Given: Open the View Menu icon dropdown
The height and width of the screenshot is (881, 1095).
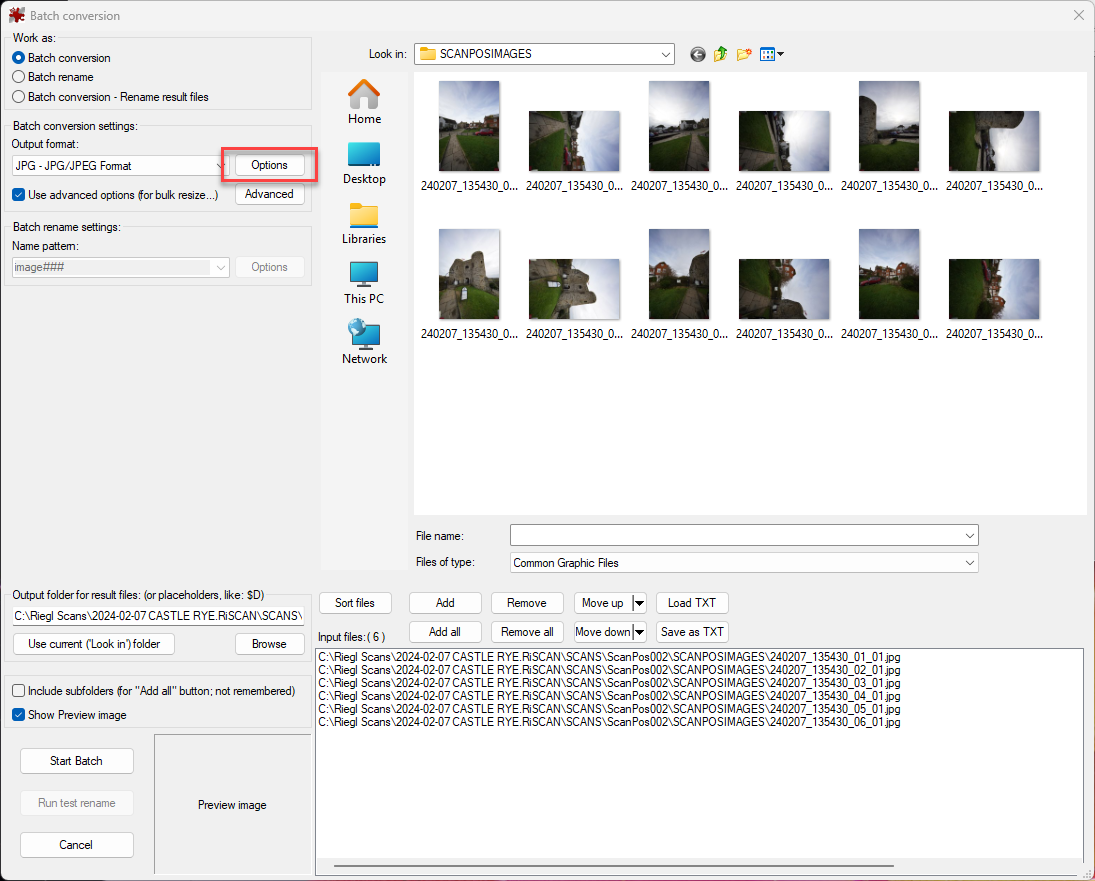Looking at the screenshot, I should coord(771,54).
